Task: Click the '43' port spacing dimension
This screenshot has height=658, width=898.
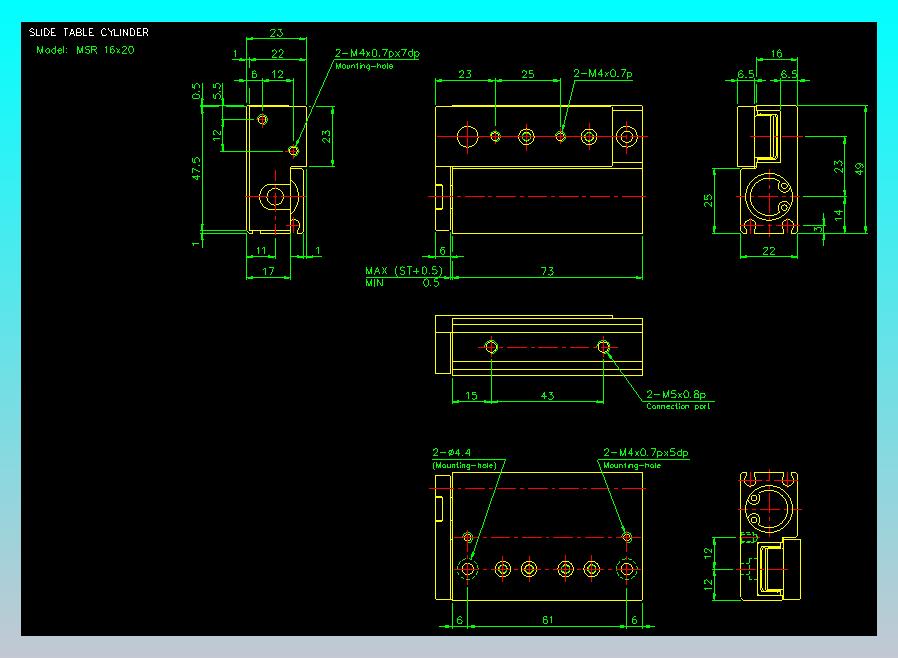Action: (x=548, y=396)
